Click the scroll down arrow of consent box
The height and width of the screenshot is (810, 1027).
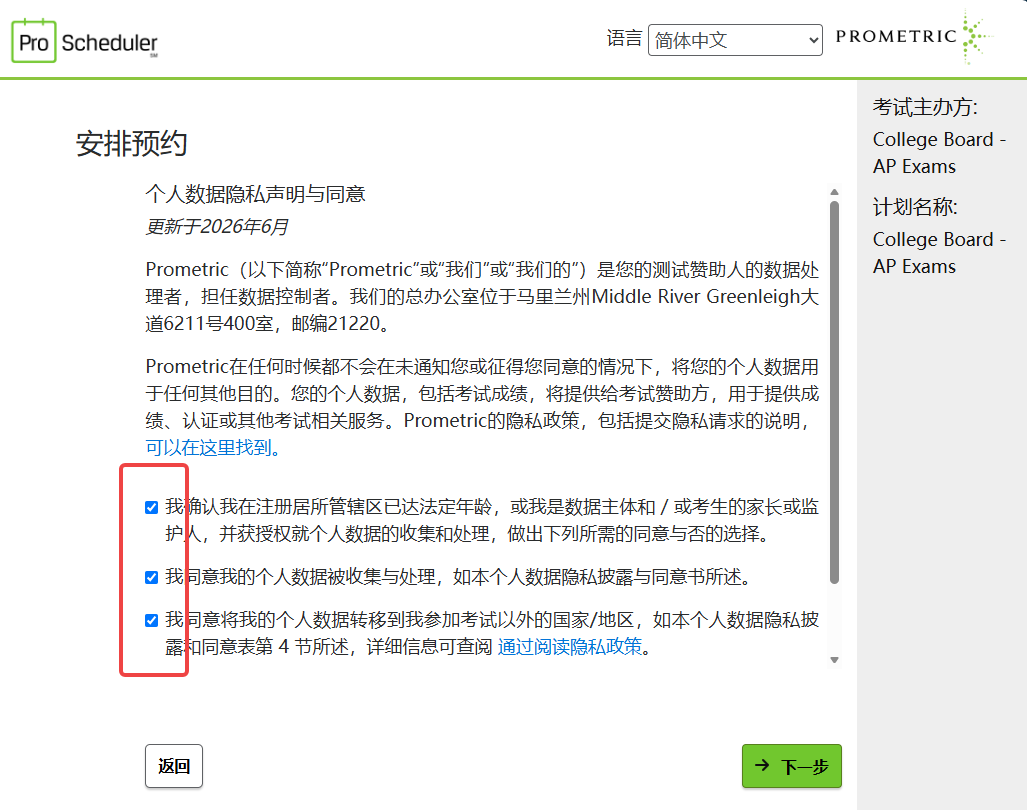click(834, 660)
